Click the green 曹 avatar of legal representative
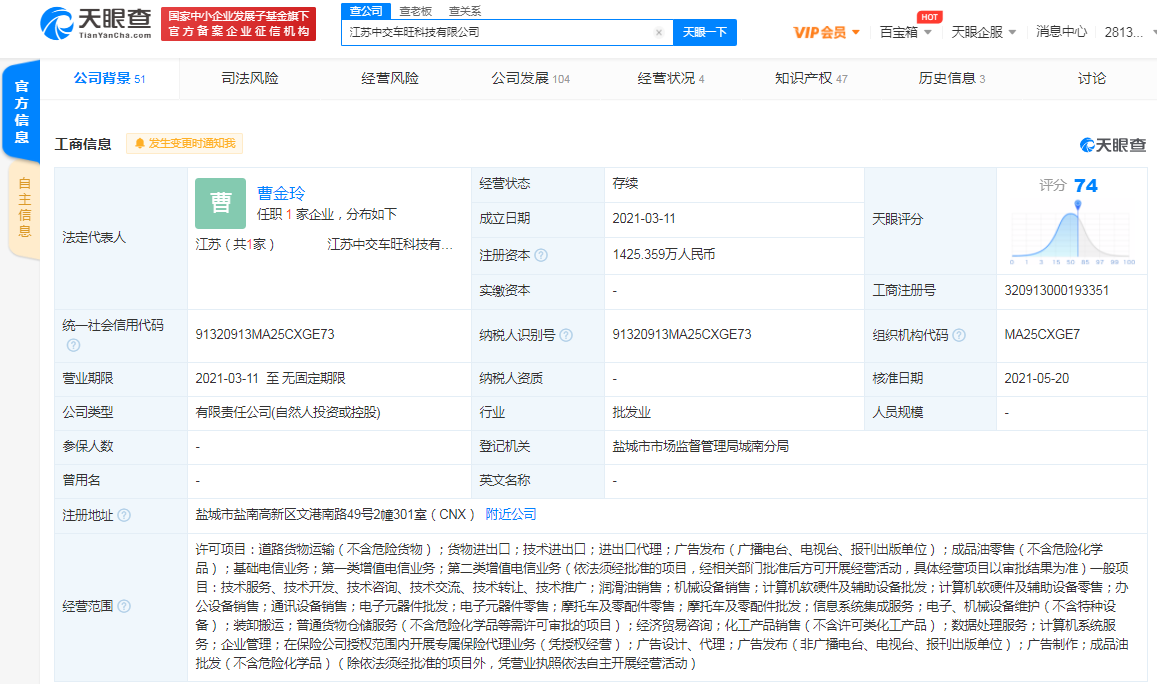 click(219, 203)
